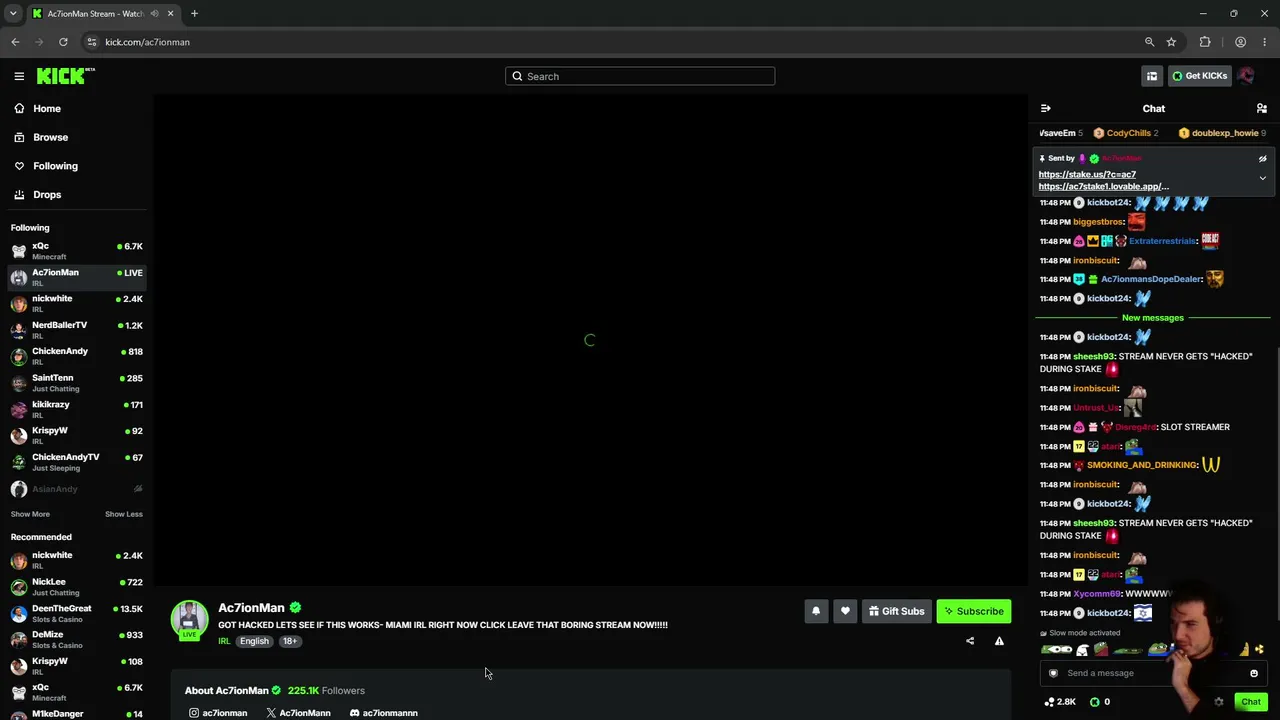Open the chat users list icon
This screenshot has height=720, width=1280.
(x=1262, y=108)
